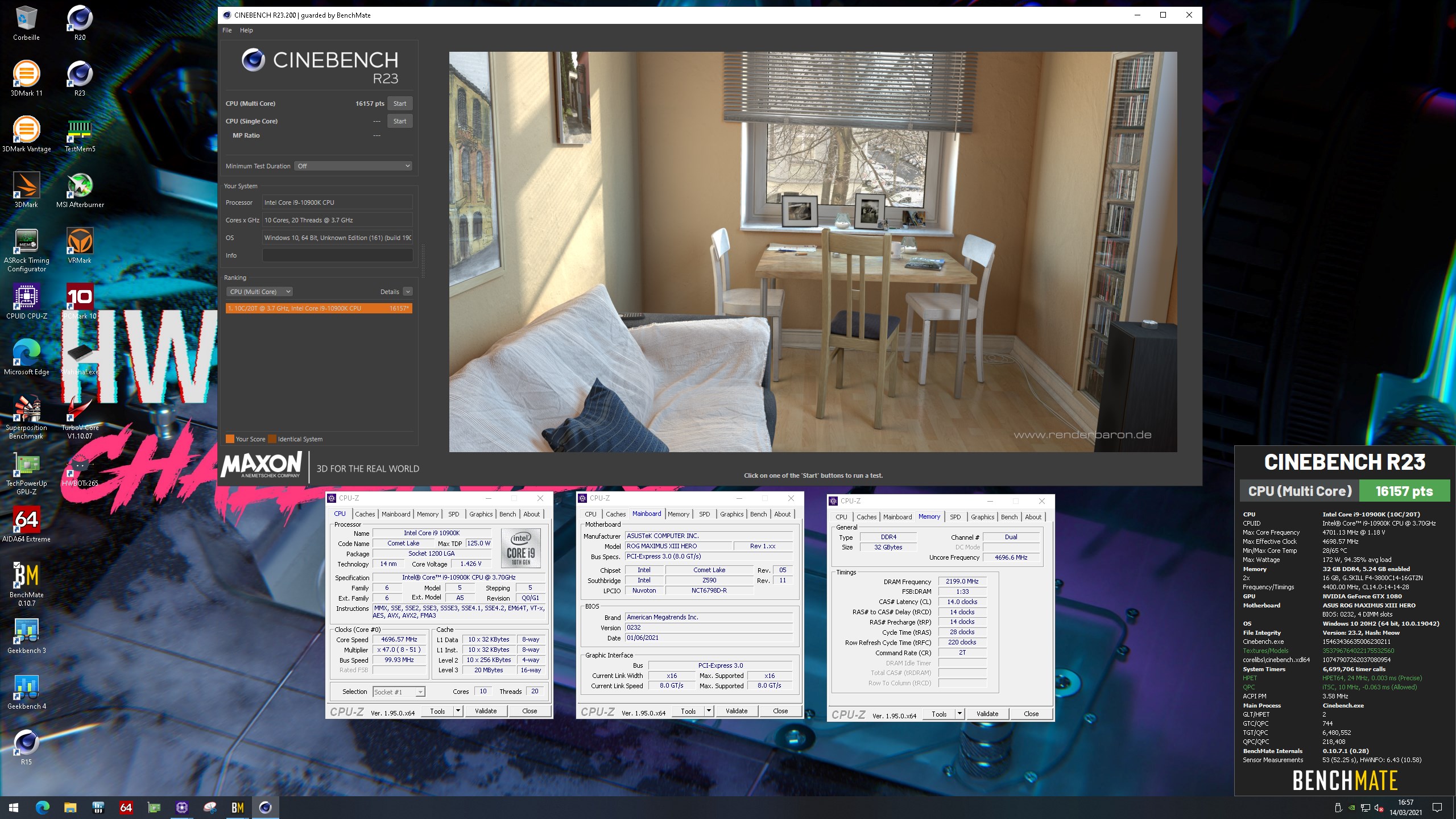Open Tools dropdown arrow in CPU-Z Memory window
The width and height of the screenshot is (1456, 819).
point(959,714)
